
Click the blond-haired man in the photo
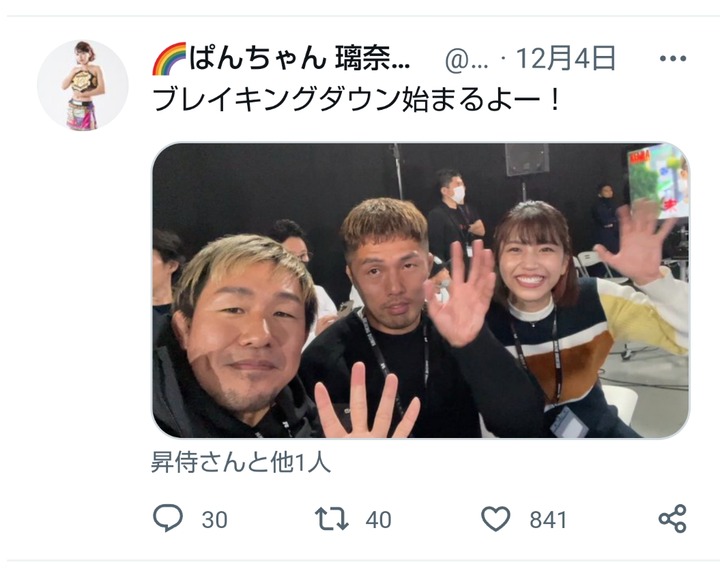pos(242,331)
